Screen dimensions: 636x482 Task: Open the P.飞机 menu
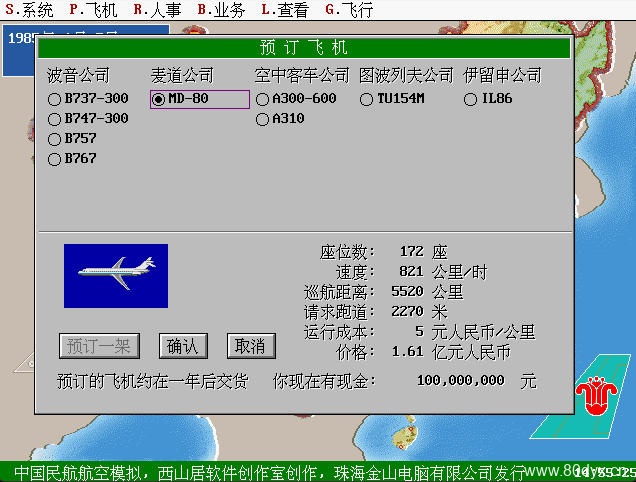[93, 10]
